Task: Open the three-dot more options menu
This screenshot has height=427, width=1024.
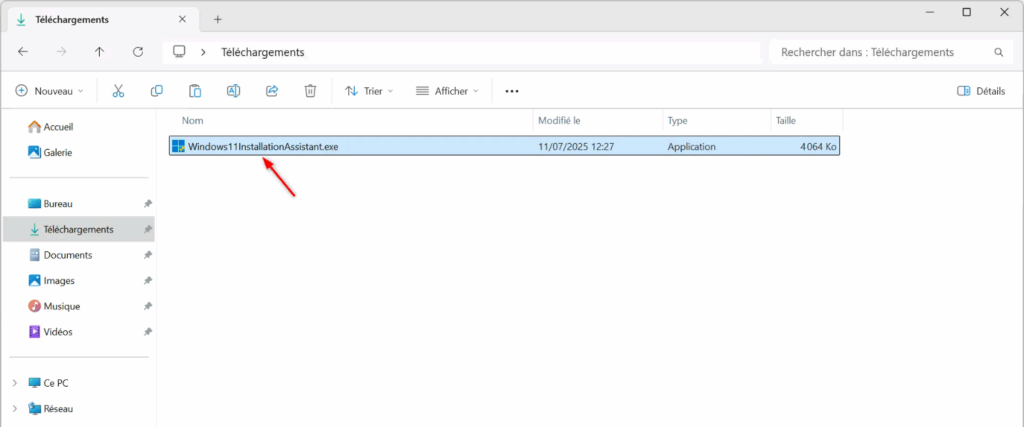Action: (x=512, y=91)
